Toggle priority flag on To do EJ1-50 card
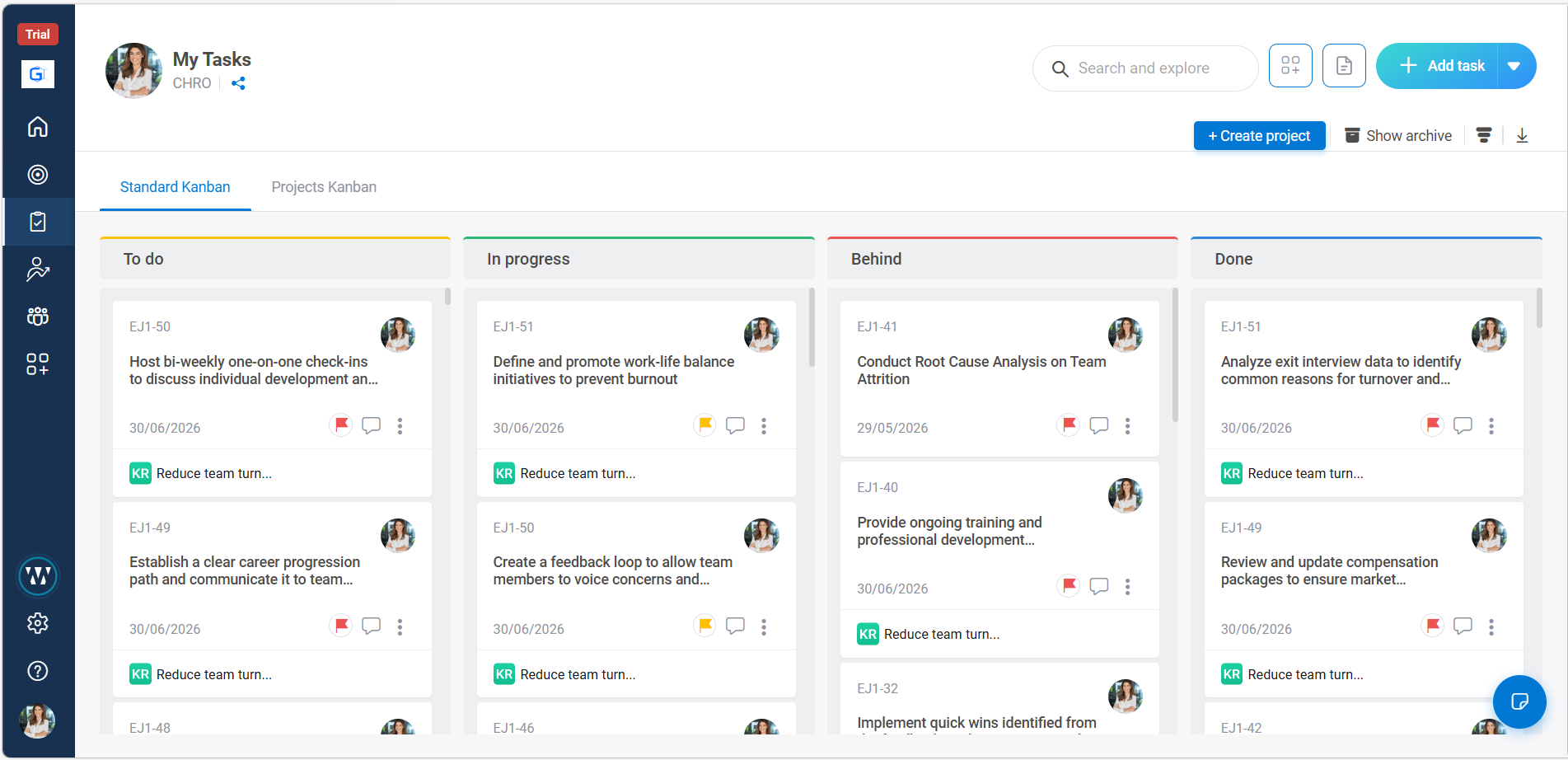The image size is (1568, 760). [341, 425]
